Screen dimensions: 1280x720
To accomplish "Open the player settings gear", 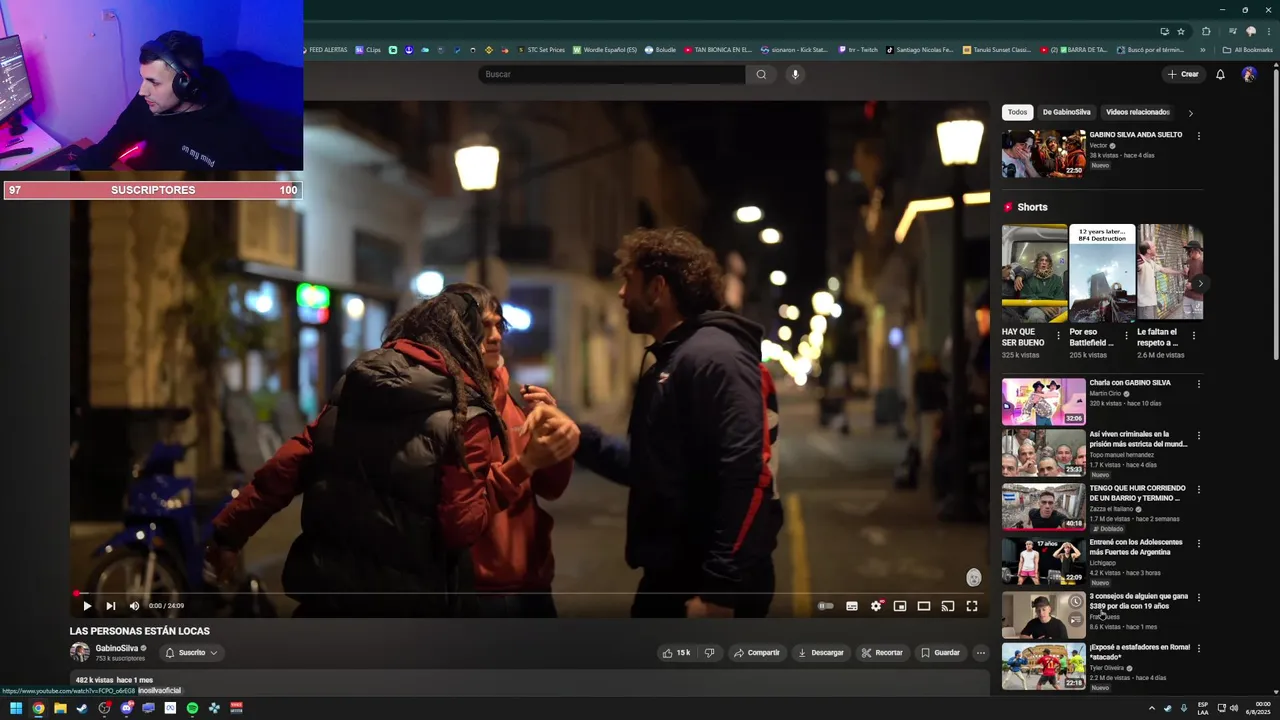I will [x=876, y=606].
